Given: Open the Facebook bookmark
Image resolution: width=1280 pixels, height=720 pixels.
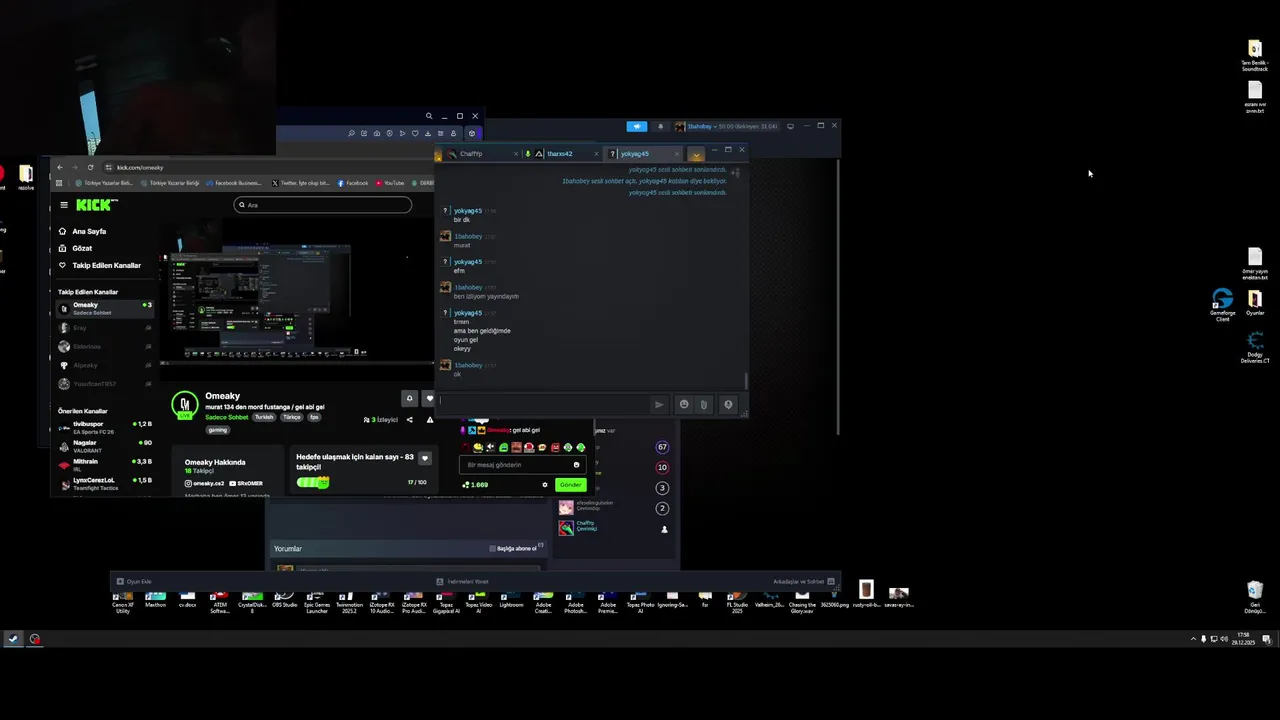Looking at the screenshot, I should pyautogui.click(x=353, y=183).
